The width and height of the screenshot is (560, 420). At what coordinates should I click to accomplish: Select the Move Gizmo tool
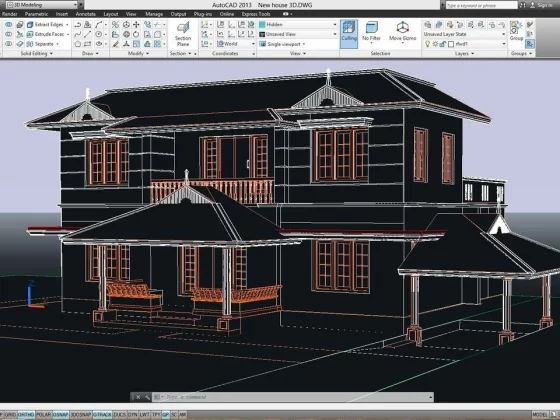coord(402,31)
